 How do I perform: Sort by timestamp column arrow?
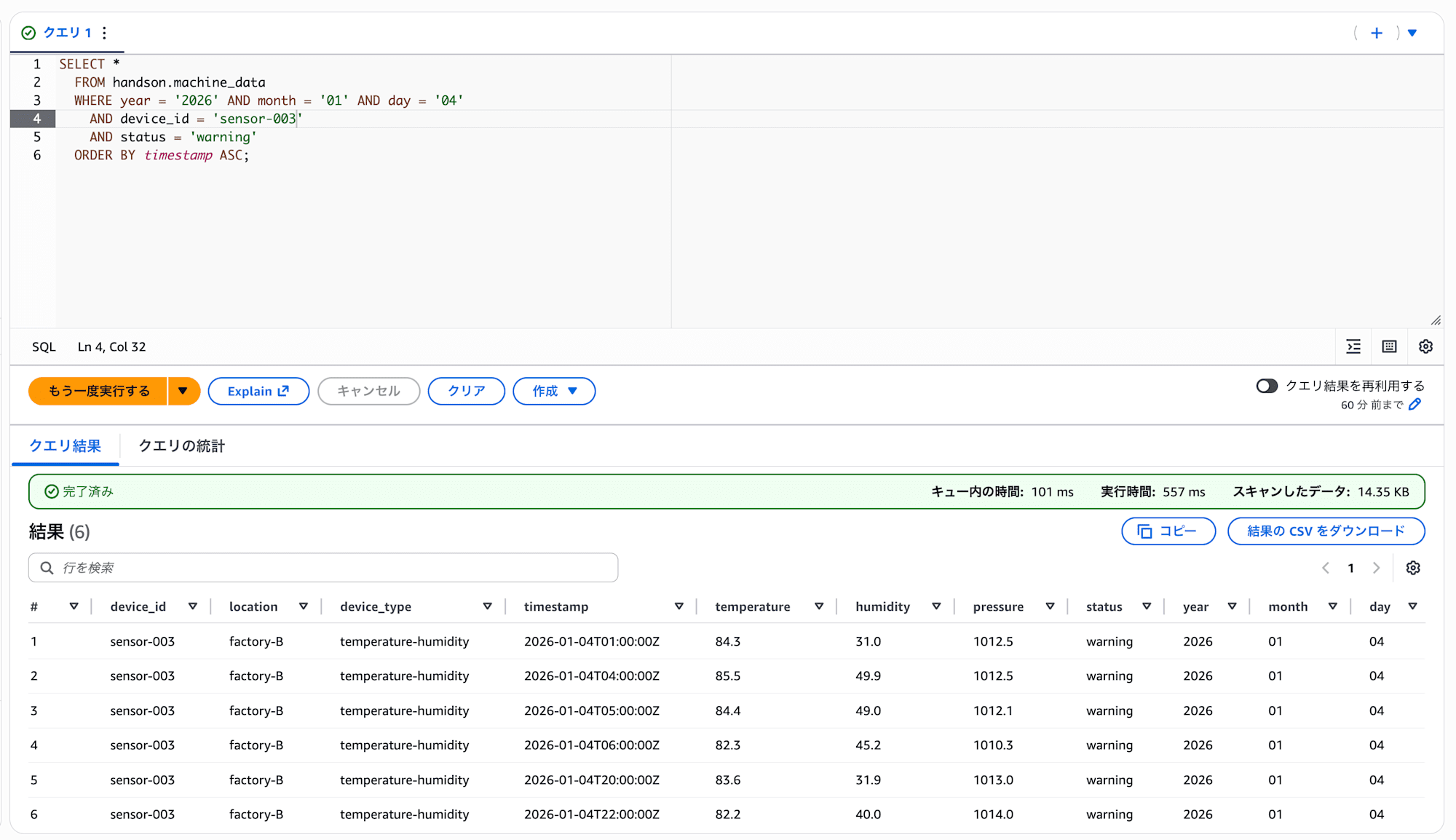[678, 606]
